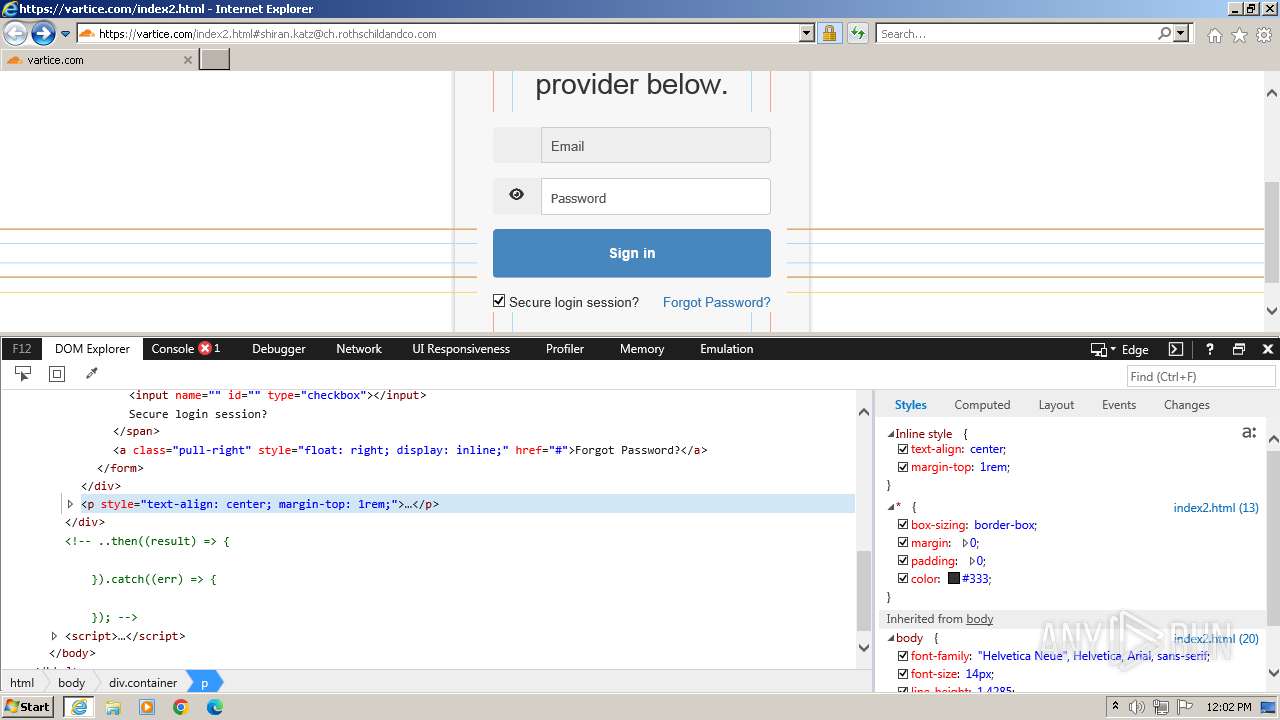
Task: Open the UI Responsiveness tab
Action: pos(461,349)
